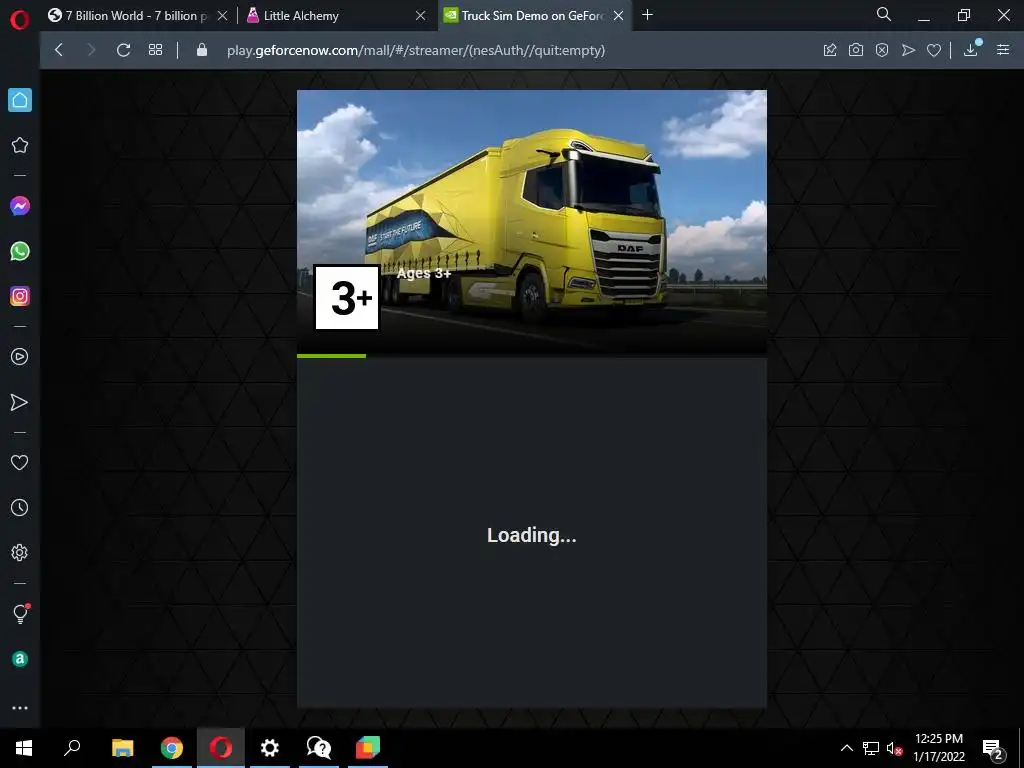Close the Truck Sim Demo tab

coord(618,16)
